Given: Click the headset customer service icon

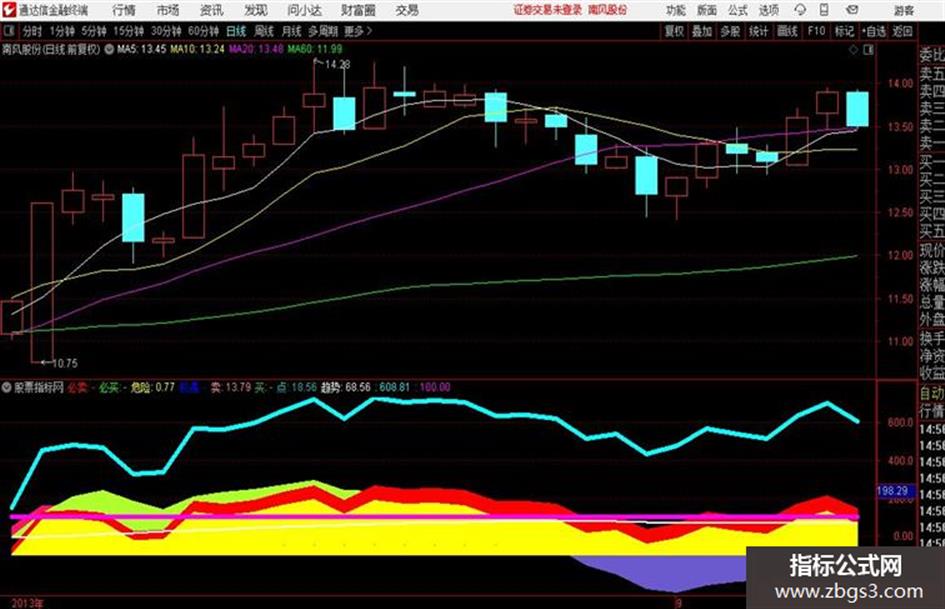Looking at the screenshot, I should tap(800, 10).
